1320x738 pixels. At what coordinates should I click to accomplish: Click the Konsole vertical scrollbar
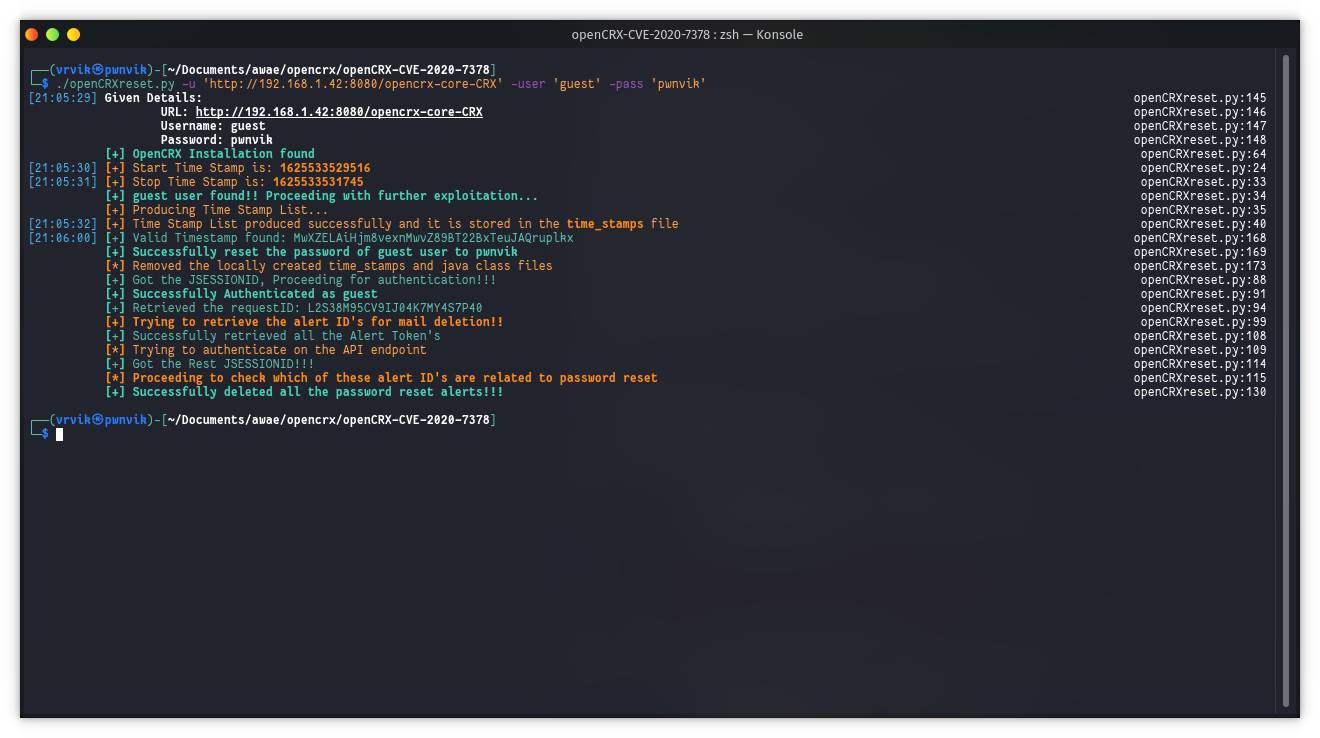pos(1286,380)
